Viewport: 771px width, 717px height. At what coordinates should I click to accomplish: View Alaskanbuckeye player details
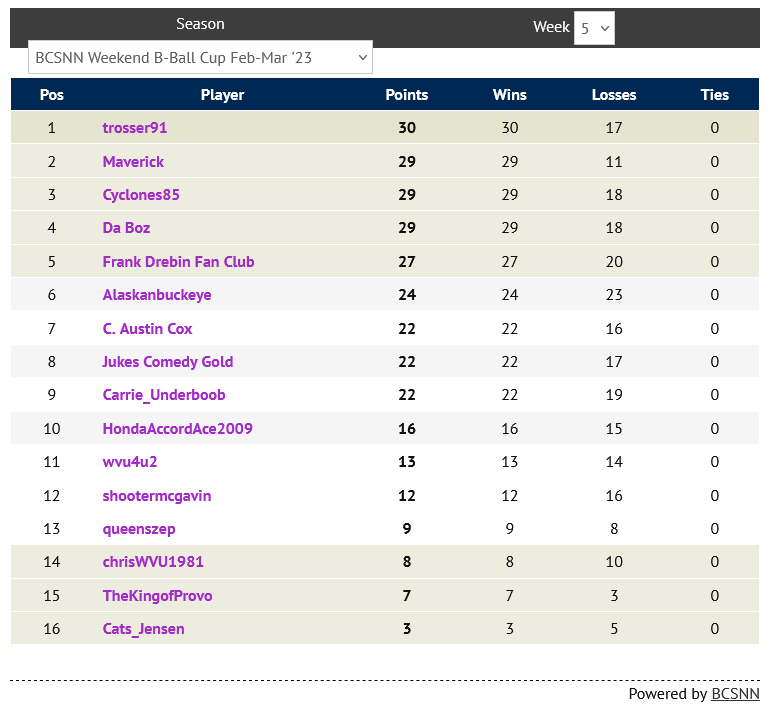157,295
